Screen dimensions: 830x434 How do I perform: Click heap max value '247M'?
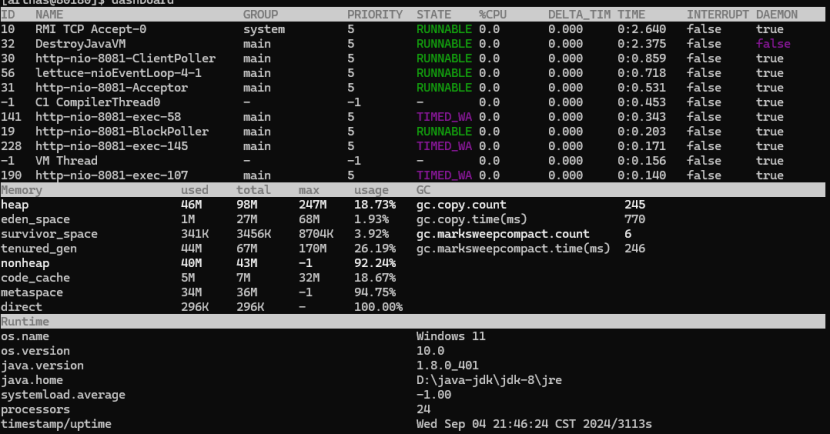[x=312, y=205]
